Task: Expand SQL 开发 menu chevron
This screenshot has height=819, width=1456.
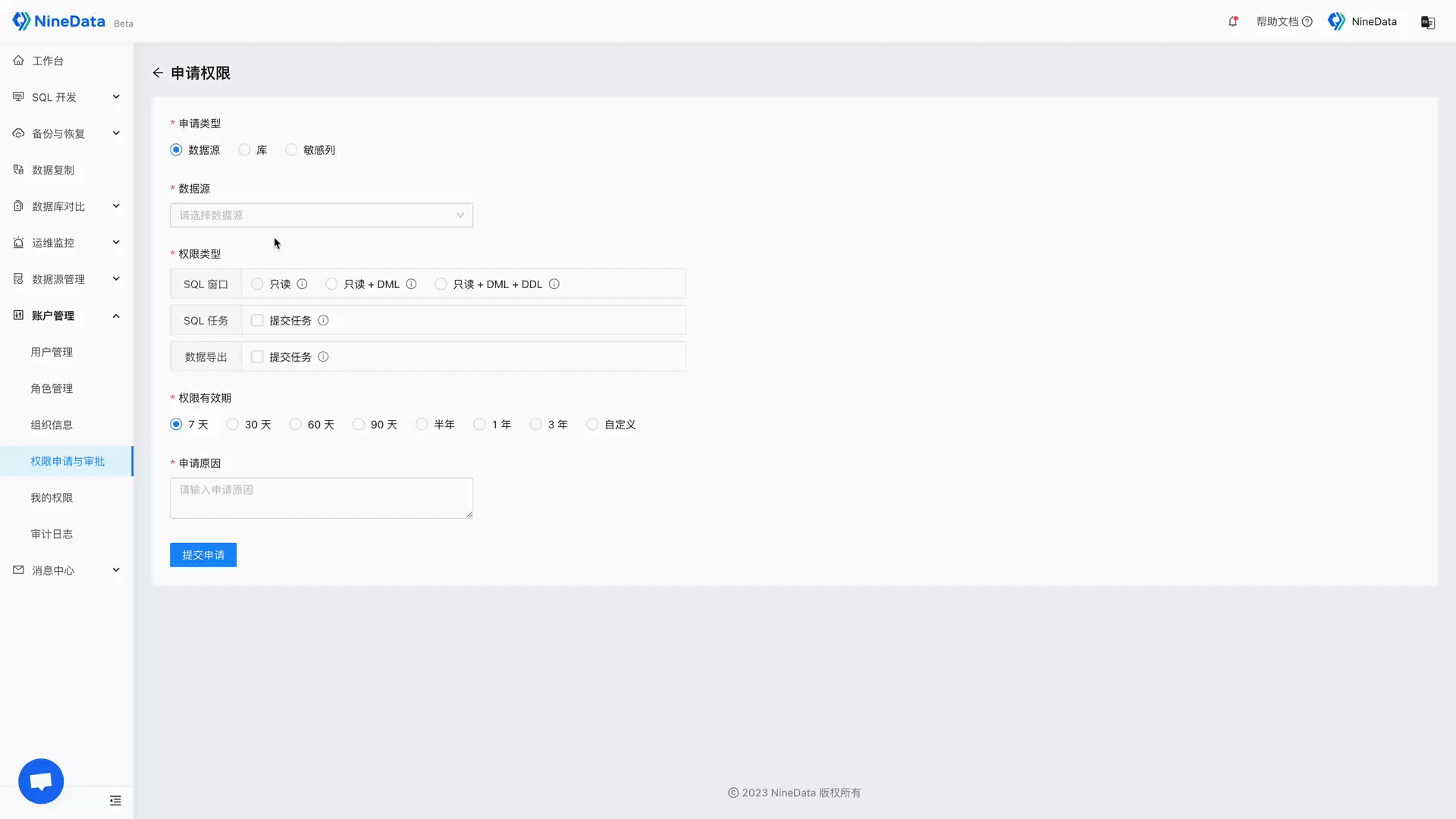Action: (x=116, y=97)
